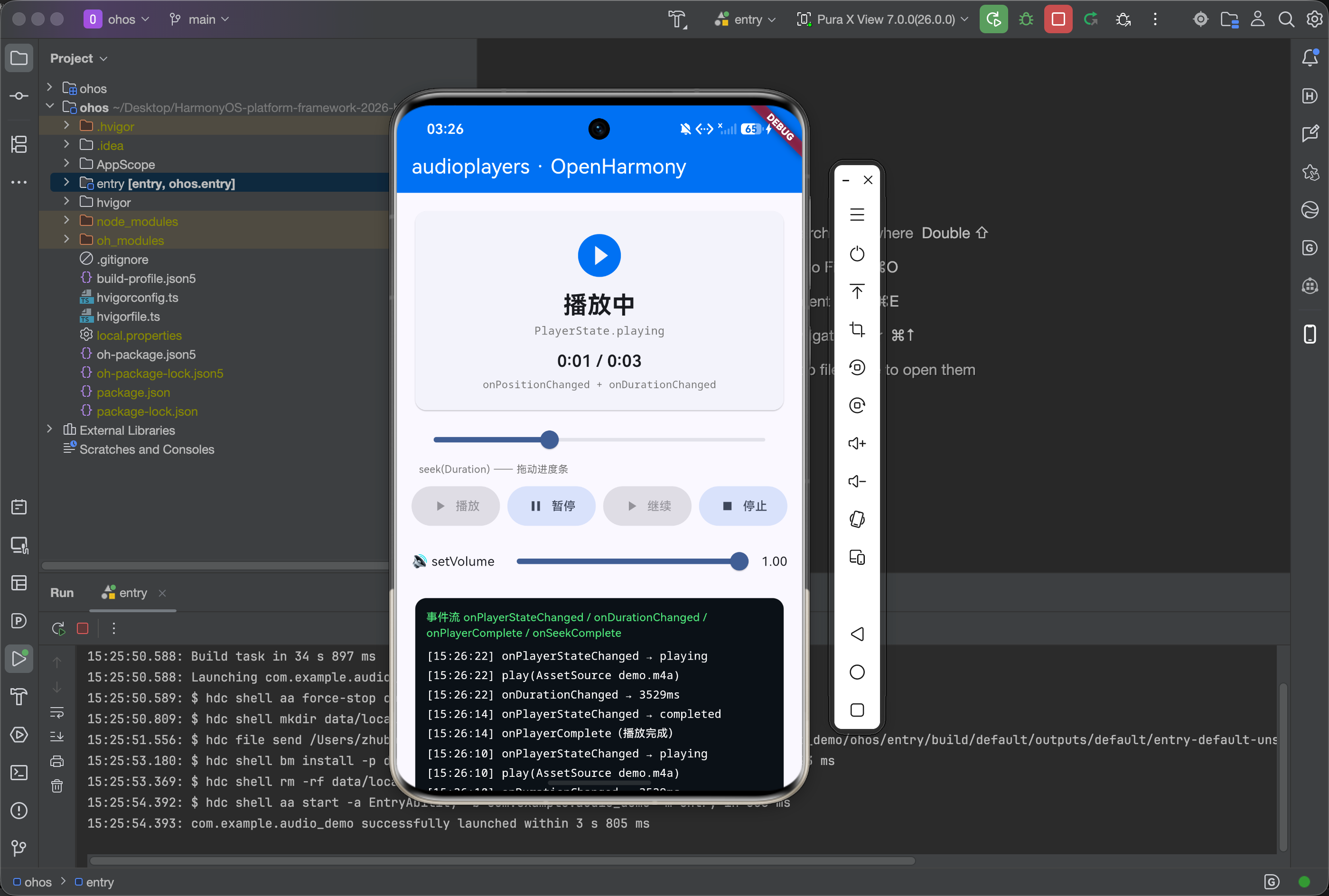Click the emulator Recents square button
The height and width of the screenshot is (896, 1329).
point(857,710)
